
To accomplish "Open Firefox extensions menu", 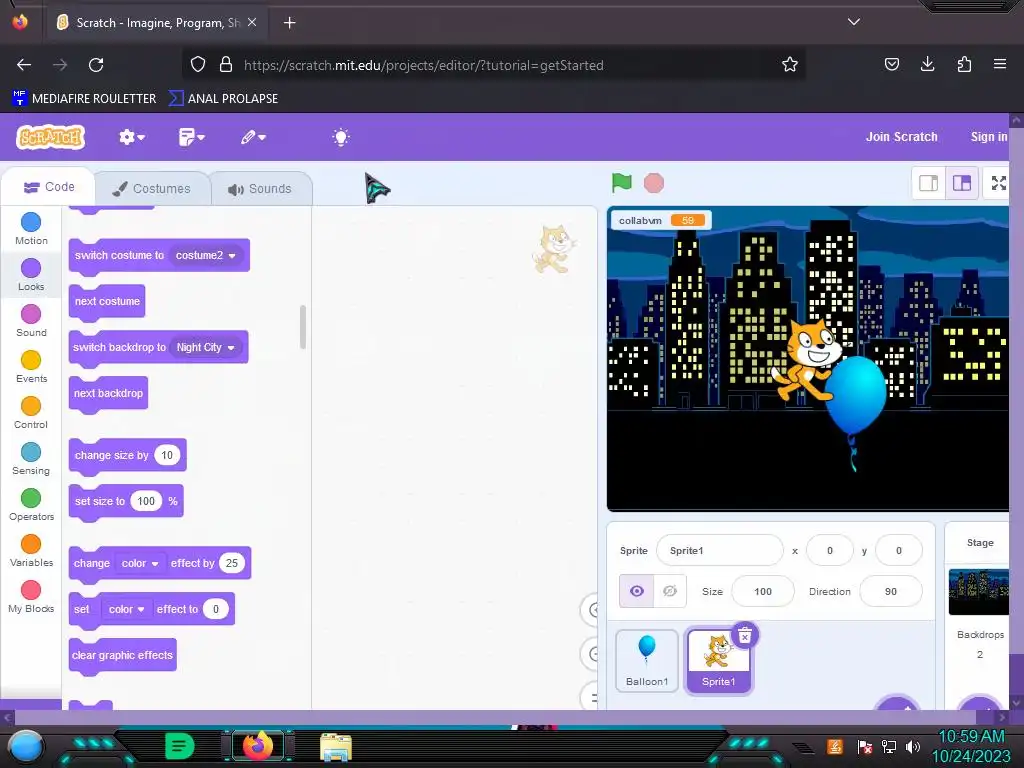I will coord(964,64).
